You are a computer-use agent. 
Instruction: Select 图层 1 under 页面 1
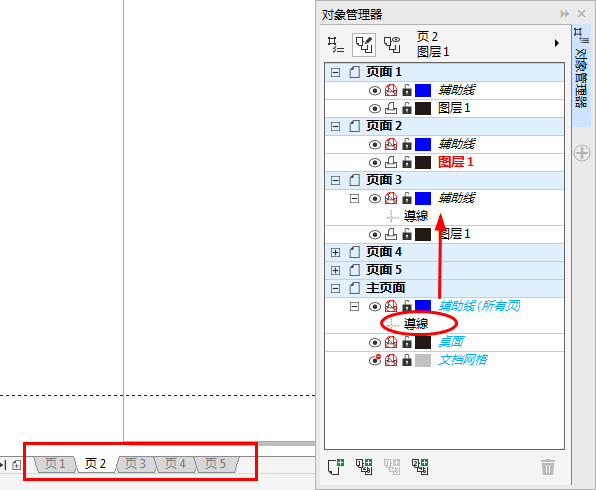[x=454, y=108]
